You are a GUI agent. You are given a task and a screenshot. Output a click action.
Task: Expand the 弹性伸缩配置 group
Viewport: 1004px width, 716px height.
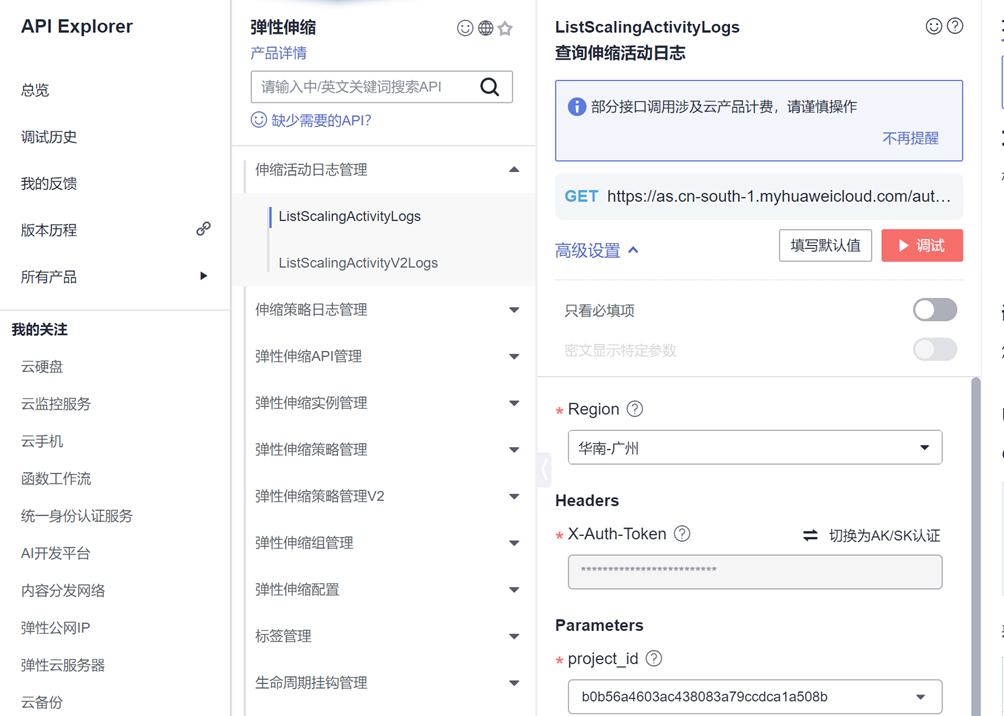coord(514,590)
